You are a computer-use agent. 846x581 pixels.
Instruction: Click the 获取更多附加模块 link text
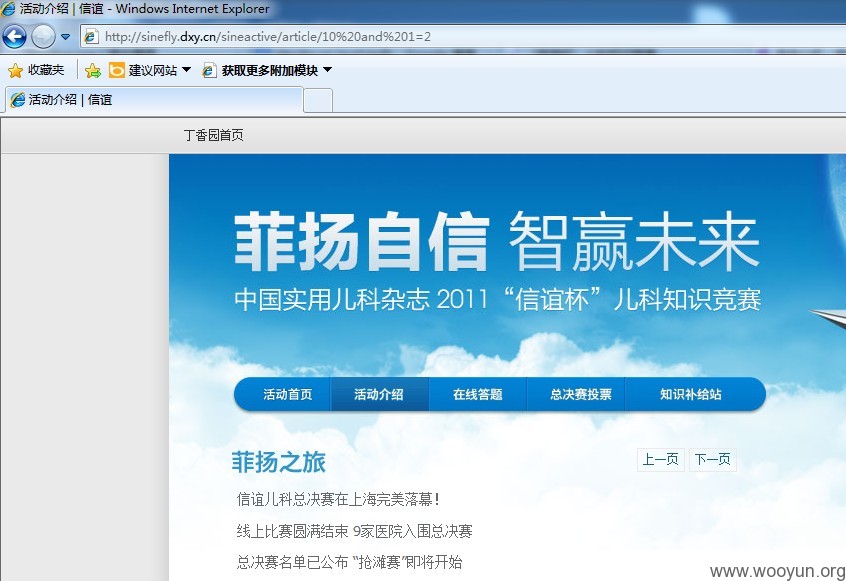(270, 70)
